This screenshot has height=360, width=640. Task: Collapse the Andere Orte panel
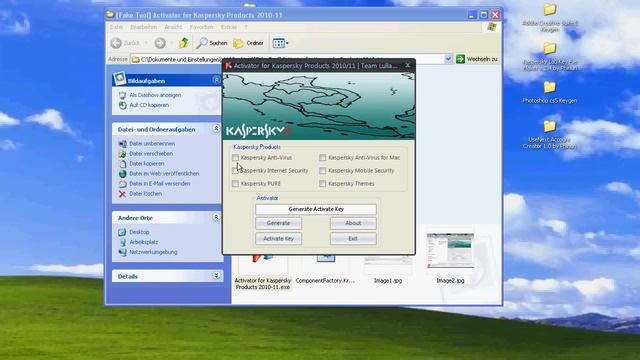click(216, 218)
